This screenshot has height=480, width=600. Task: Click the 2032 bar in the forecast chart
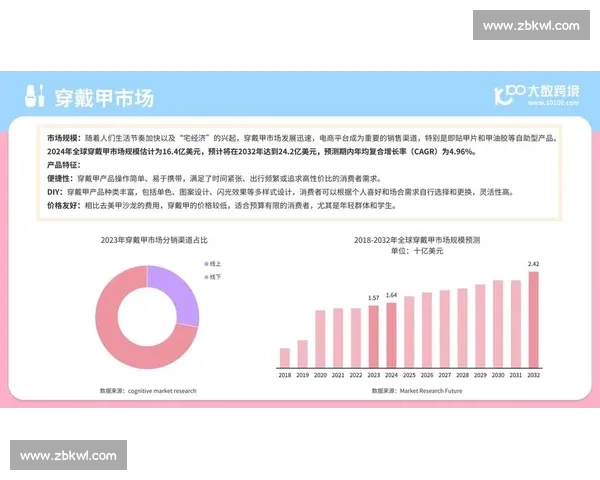click(533, 320)
